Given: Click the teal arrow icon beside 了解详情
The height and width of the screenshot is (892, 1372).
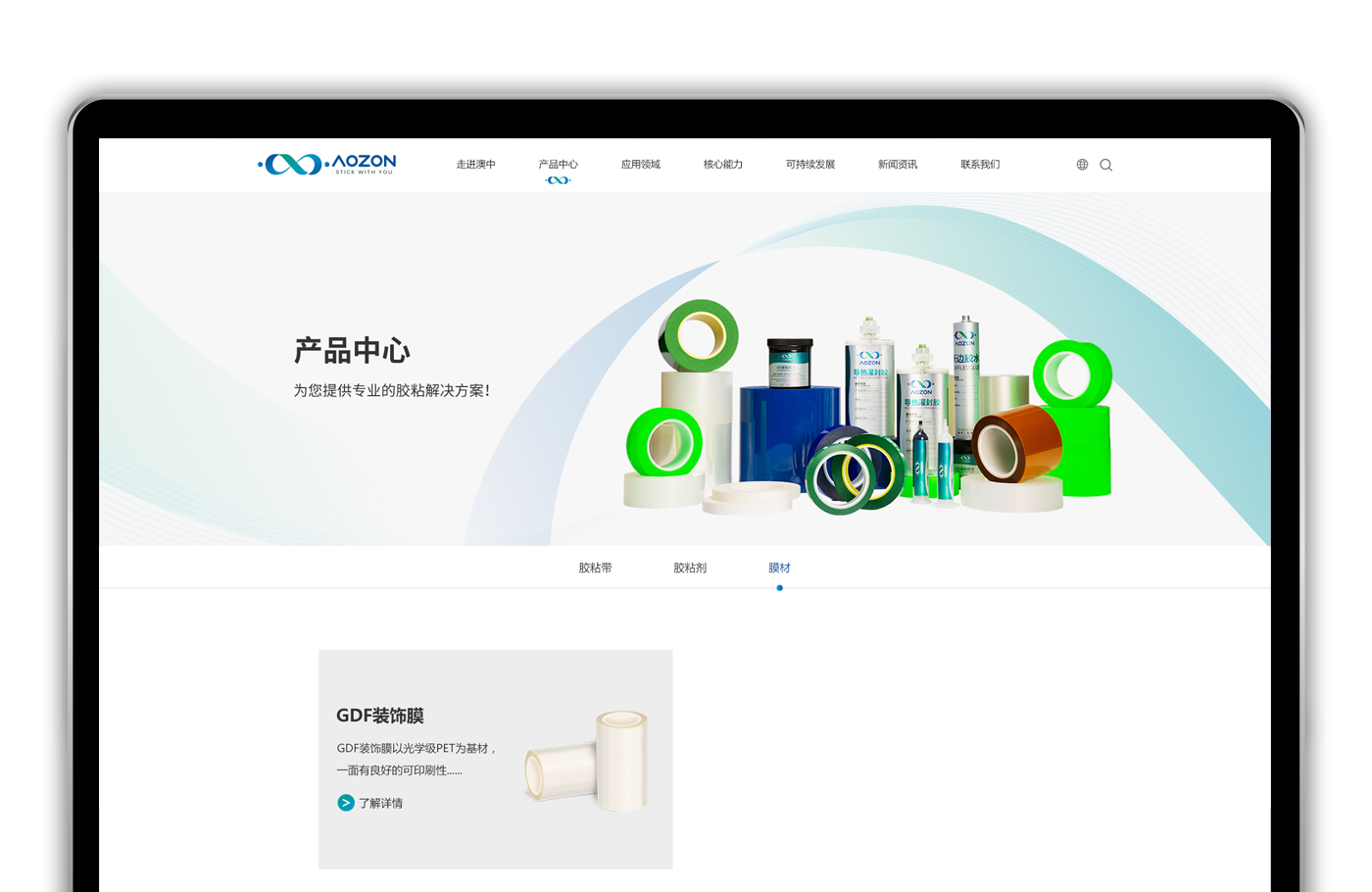Looking at the screenshot, I should pos(346,803).
